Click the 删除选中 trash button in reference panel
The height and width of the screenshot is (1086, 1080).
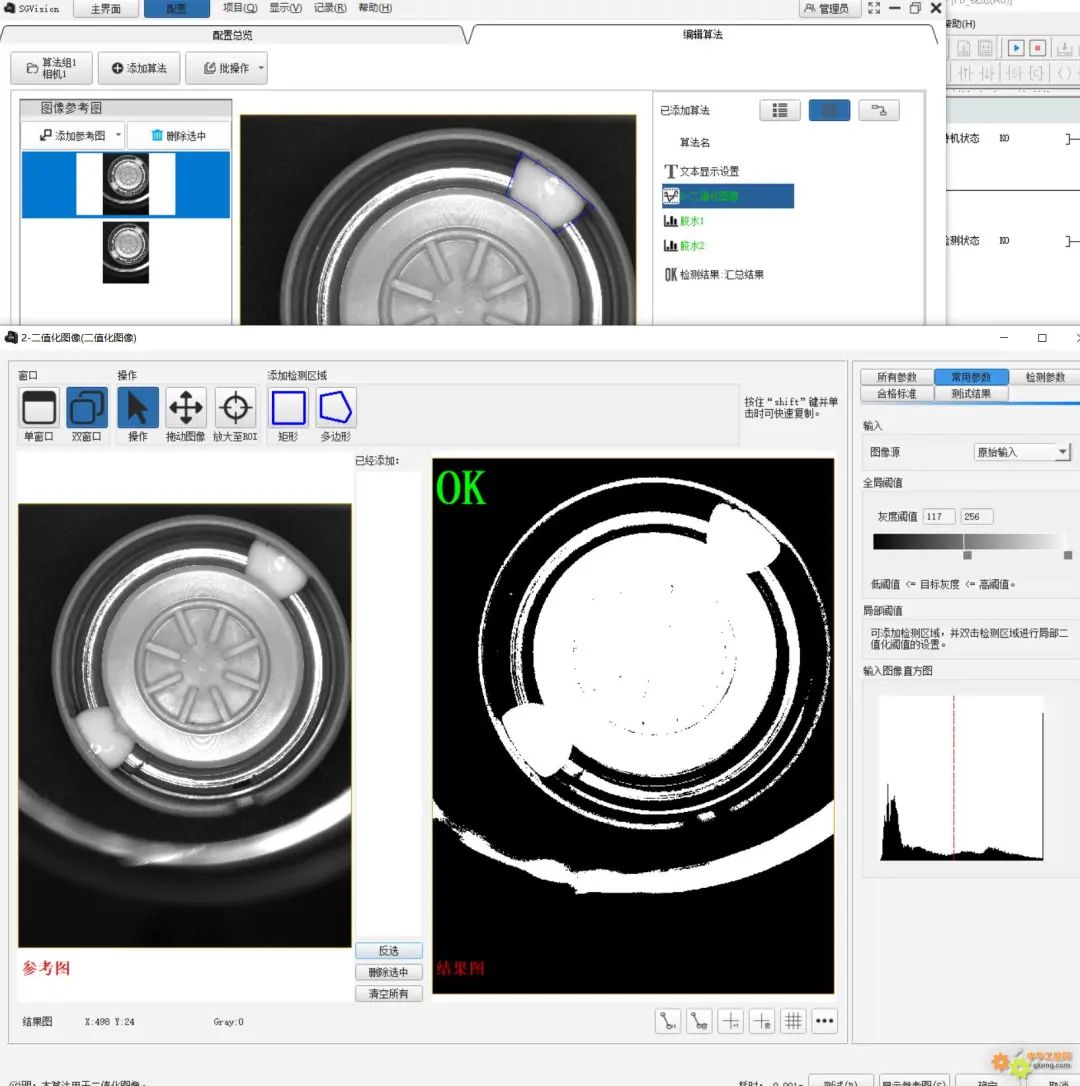click(x=179, y=136)
